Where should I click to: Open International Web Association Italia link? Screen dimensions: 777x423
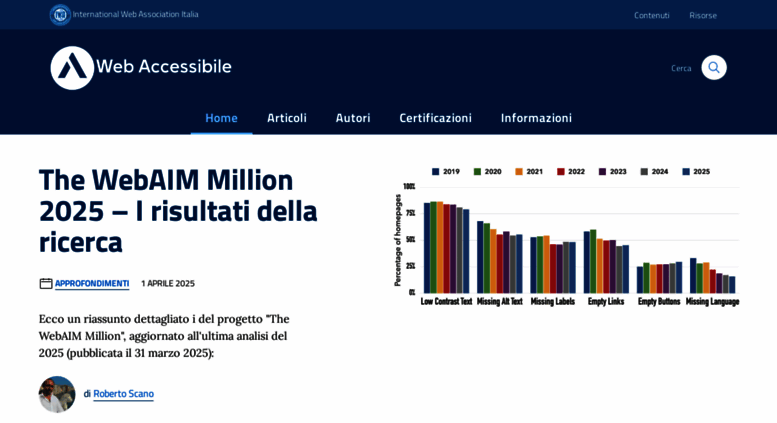(135, 14)
